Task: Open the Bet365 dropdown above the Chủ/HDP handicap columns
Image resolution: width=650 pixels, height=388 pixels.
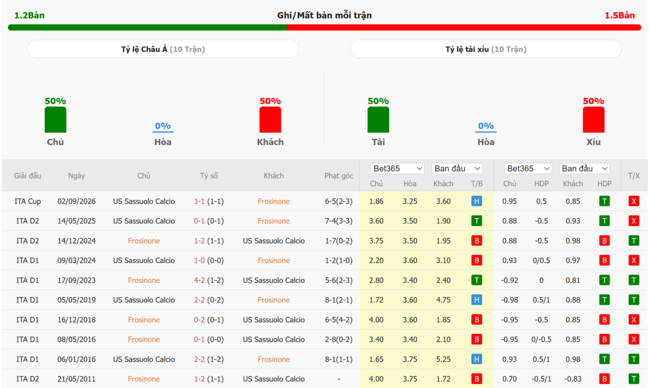Action: click(x=527, y=169)
